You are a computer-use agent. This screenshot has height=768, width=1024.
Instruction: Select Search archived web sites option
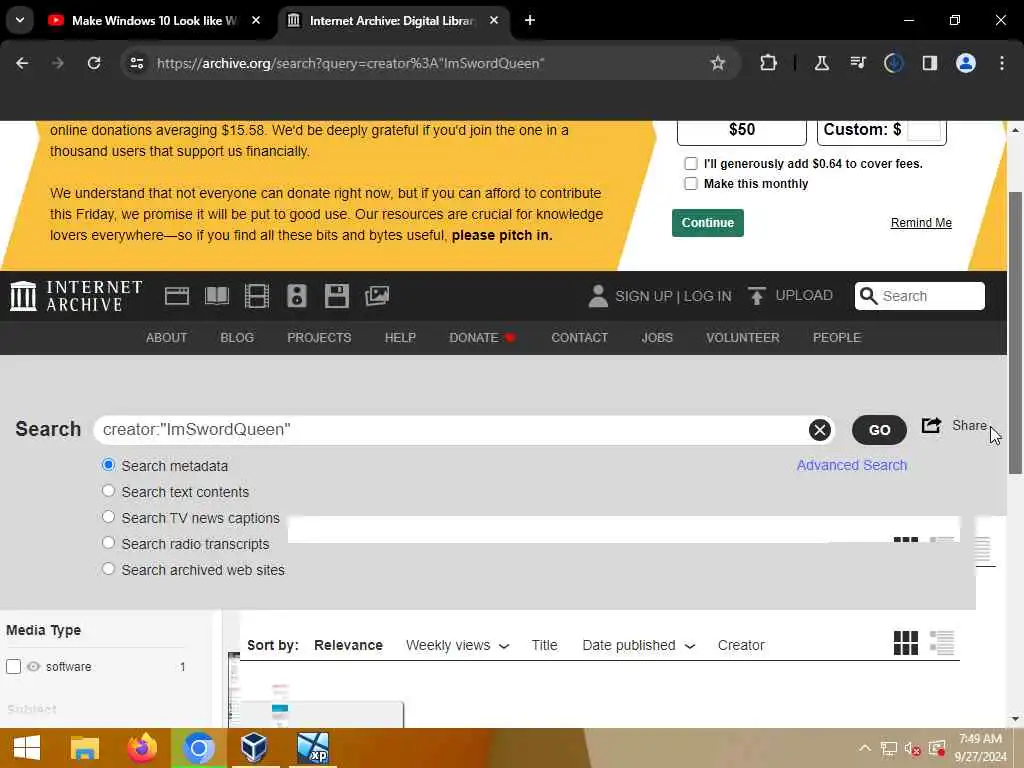108,569
